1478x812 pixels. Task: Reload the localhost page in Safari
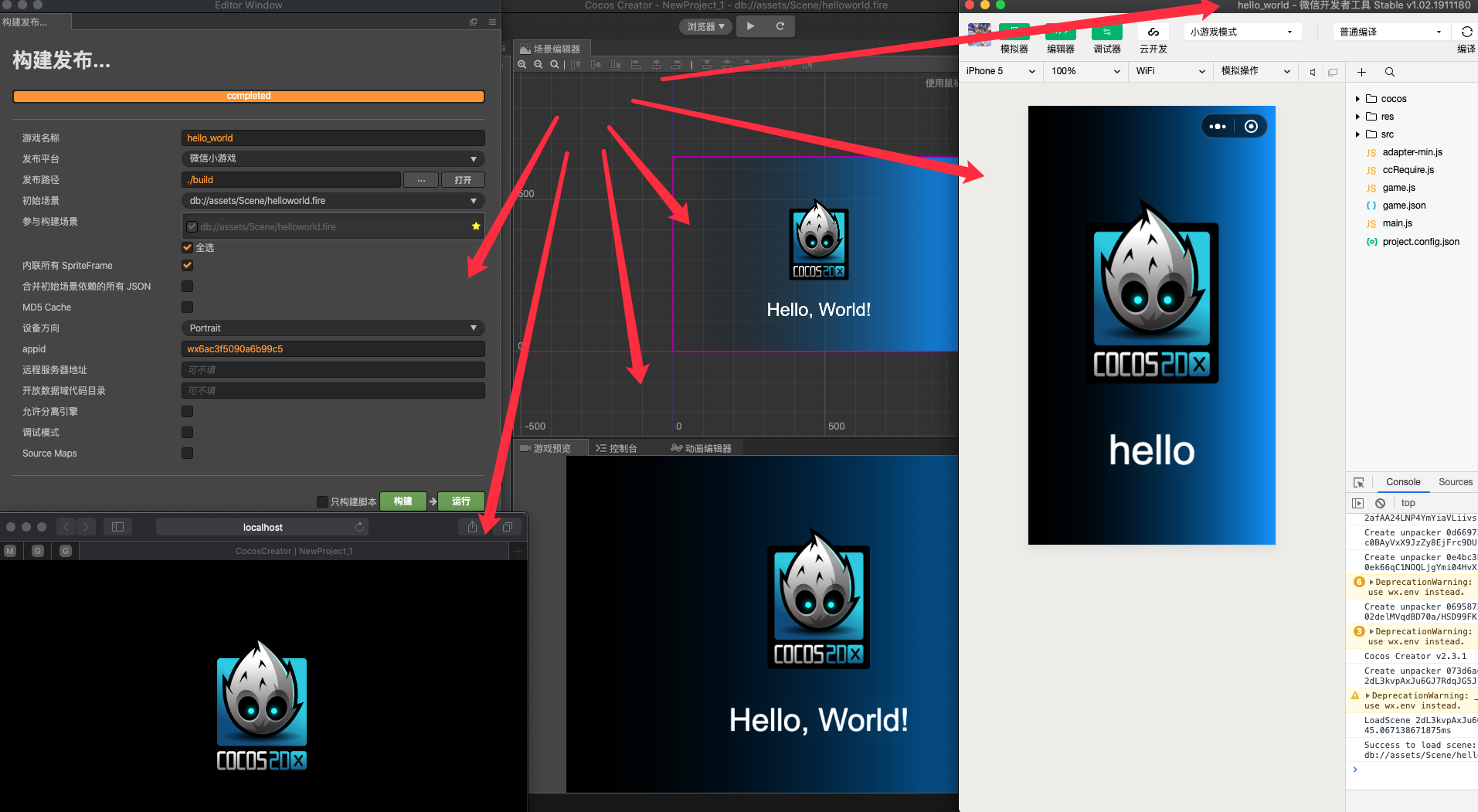[359, 527]
